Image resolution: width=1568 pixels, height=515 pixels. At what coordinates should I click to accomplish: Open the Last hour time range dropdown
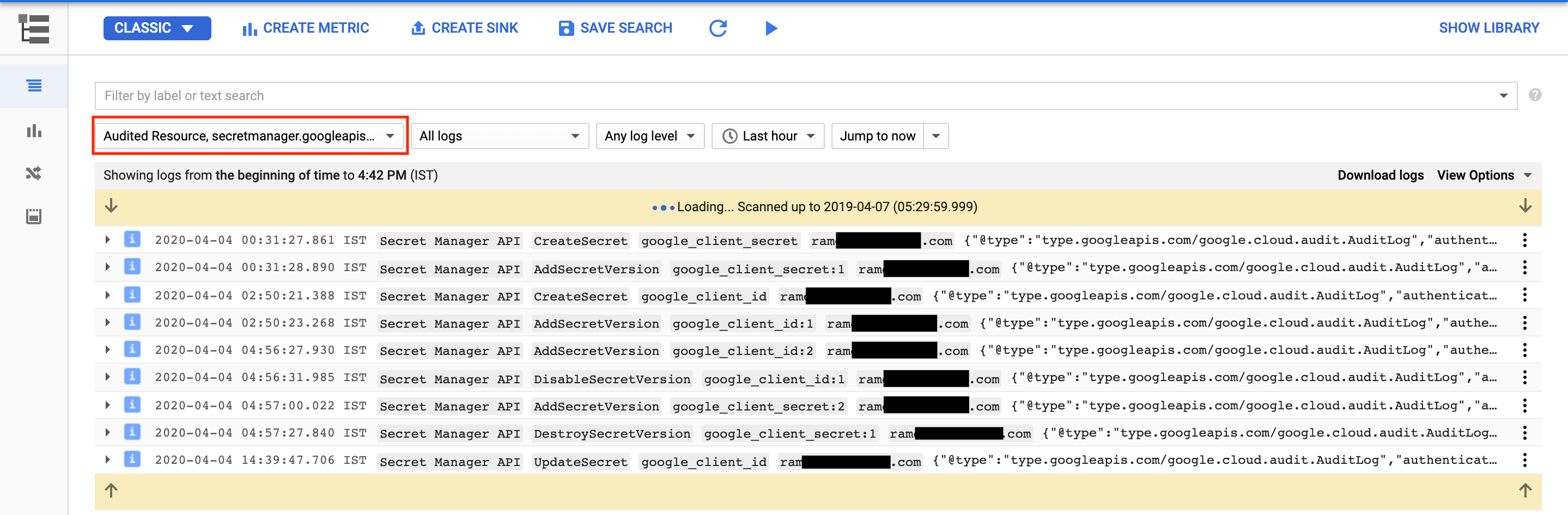[x=768, y=136]
